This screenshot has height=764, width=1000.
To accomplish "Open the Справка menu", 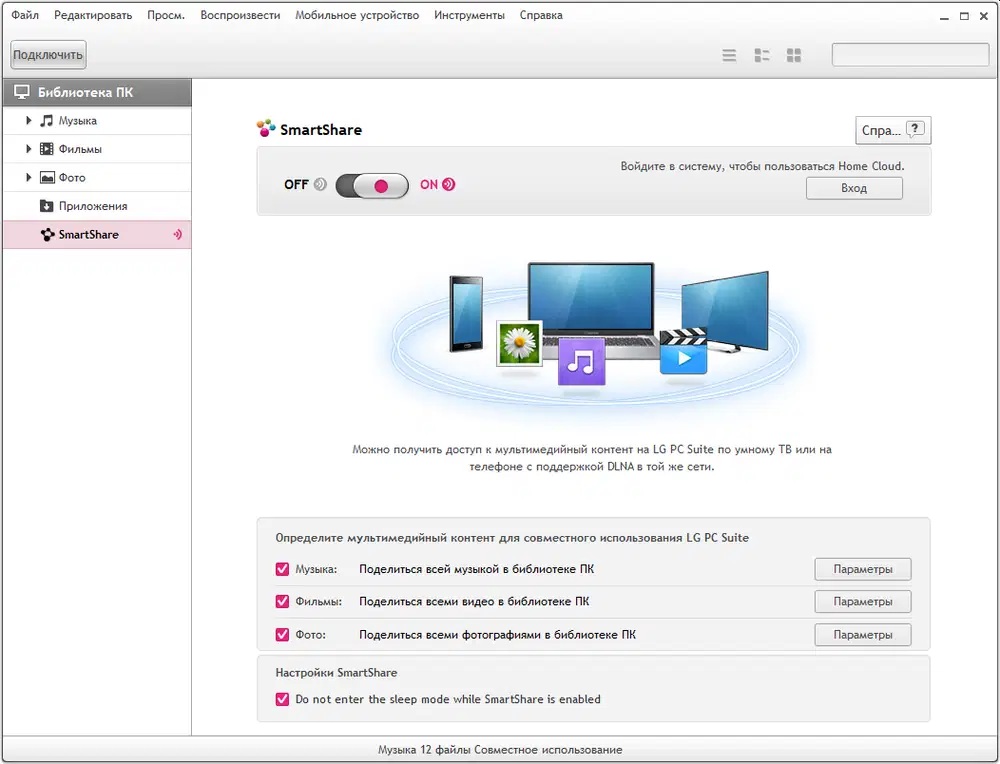I will 541,15.
